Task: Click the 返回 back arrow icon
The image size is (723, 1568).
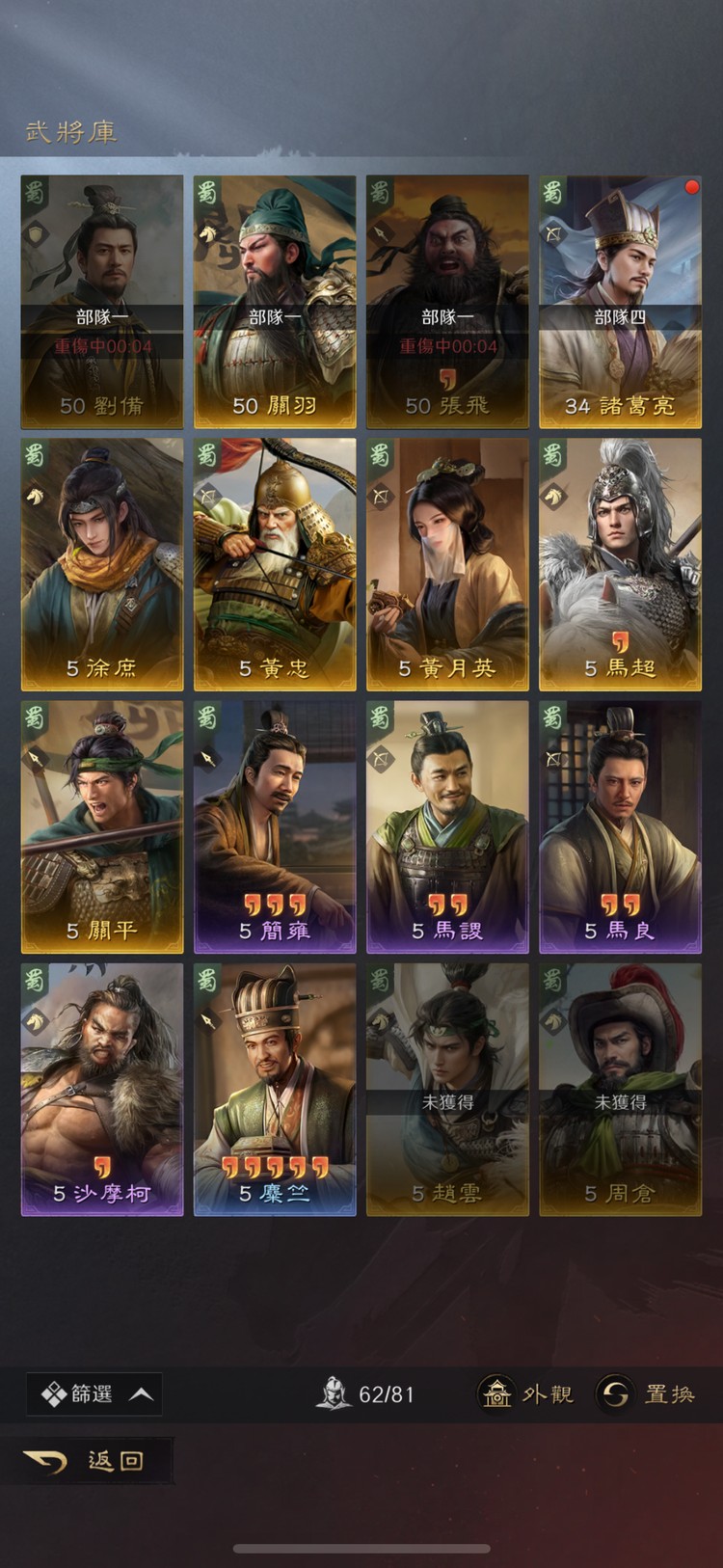Action: (x=45, y=1462)
